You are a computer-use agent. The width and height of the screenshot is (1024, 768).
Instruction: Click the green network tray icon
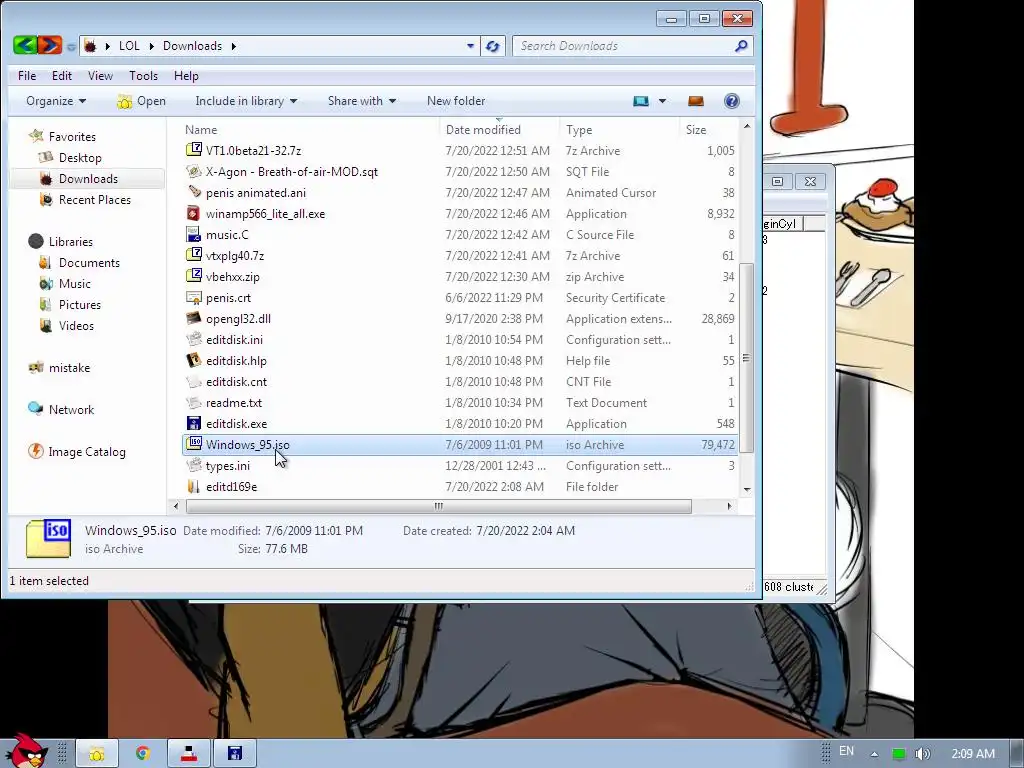pos(899,754)
